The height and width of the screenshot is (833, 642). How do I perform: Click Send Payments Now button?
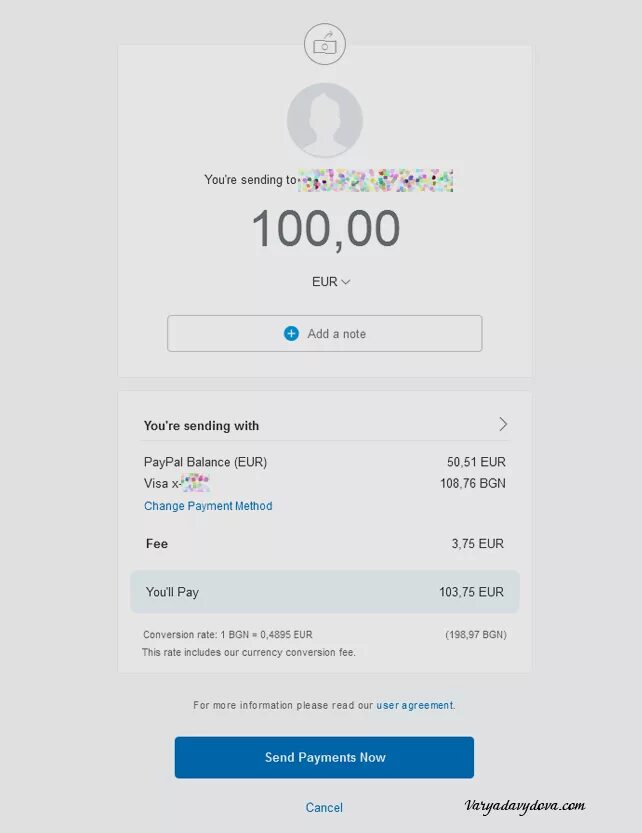(x=324, y=758)
